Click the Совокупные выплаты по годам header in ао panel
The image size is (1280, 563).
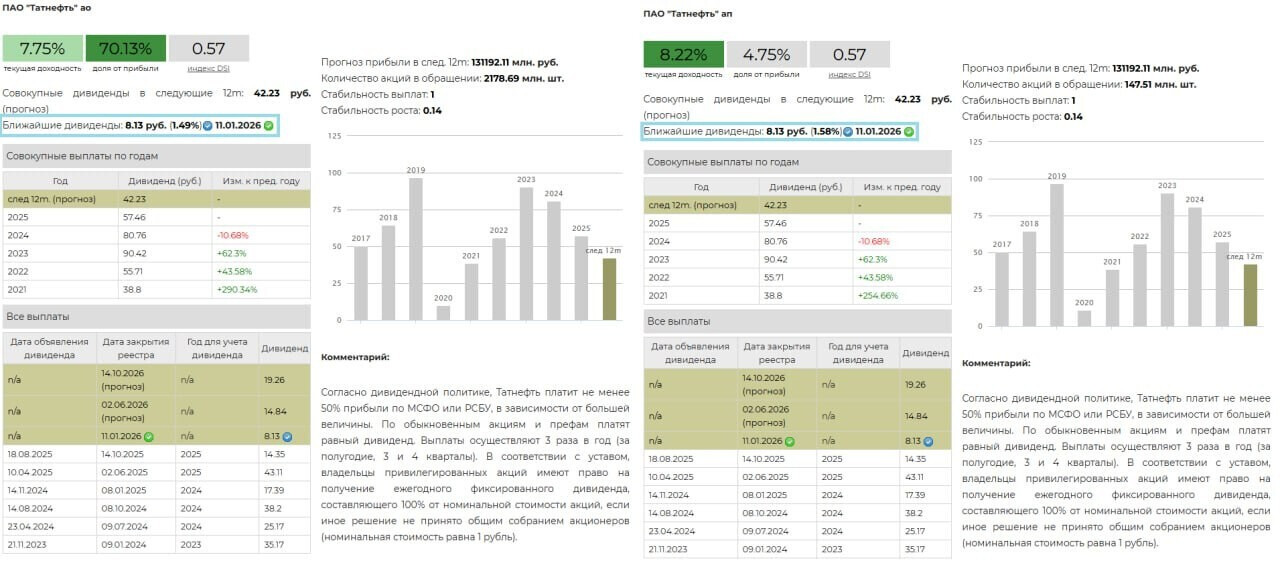pyautogui.click(x=156, y=156)
